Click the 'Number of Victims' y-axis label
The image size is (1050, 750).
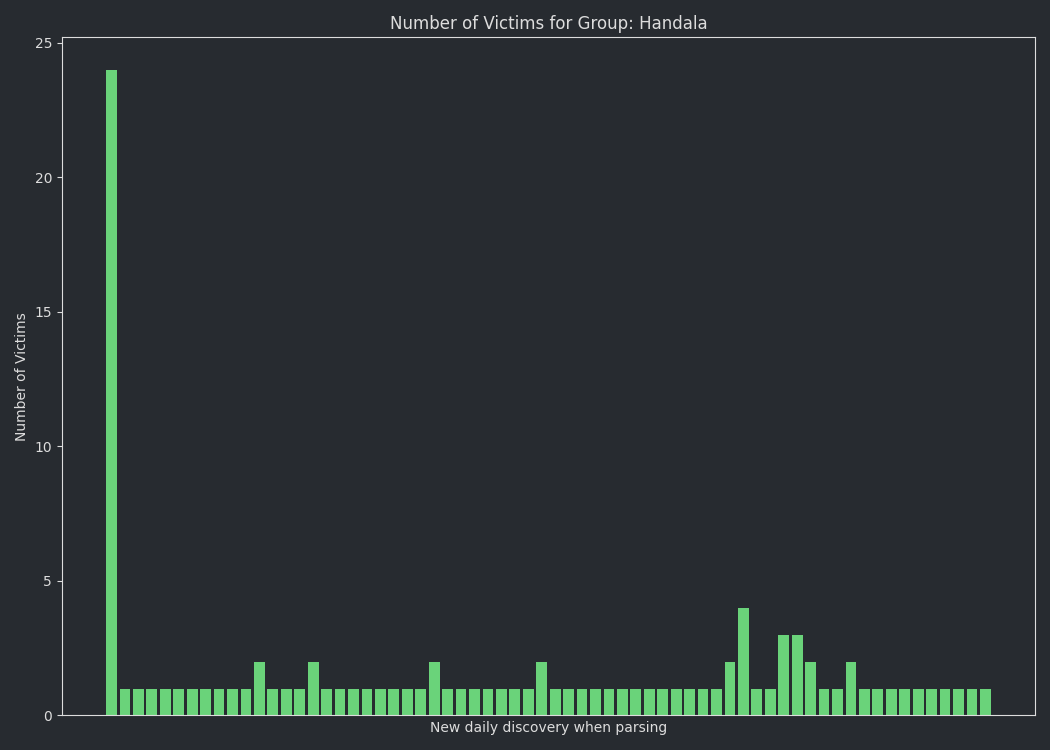coord(20,377)
